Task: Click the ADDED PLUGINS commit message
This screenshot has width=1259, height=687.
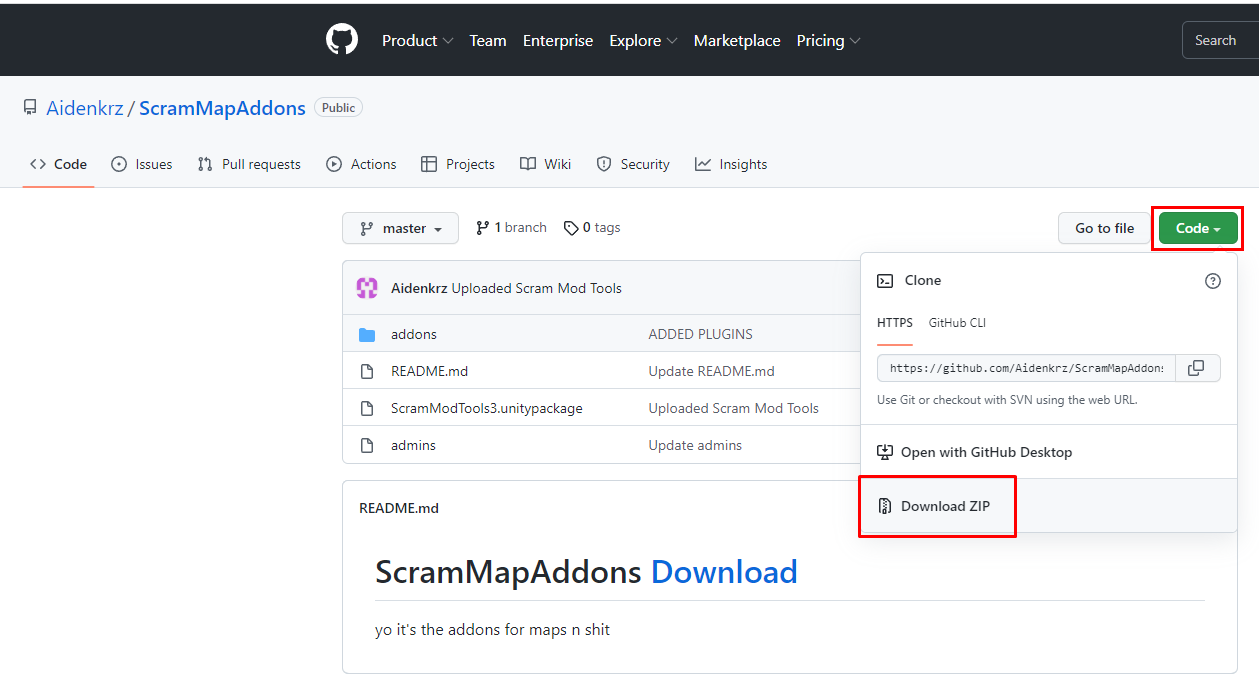Action: tap(700, 334)
